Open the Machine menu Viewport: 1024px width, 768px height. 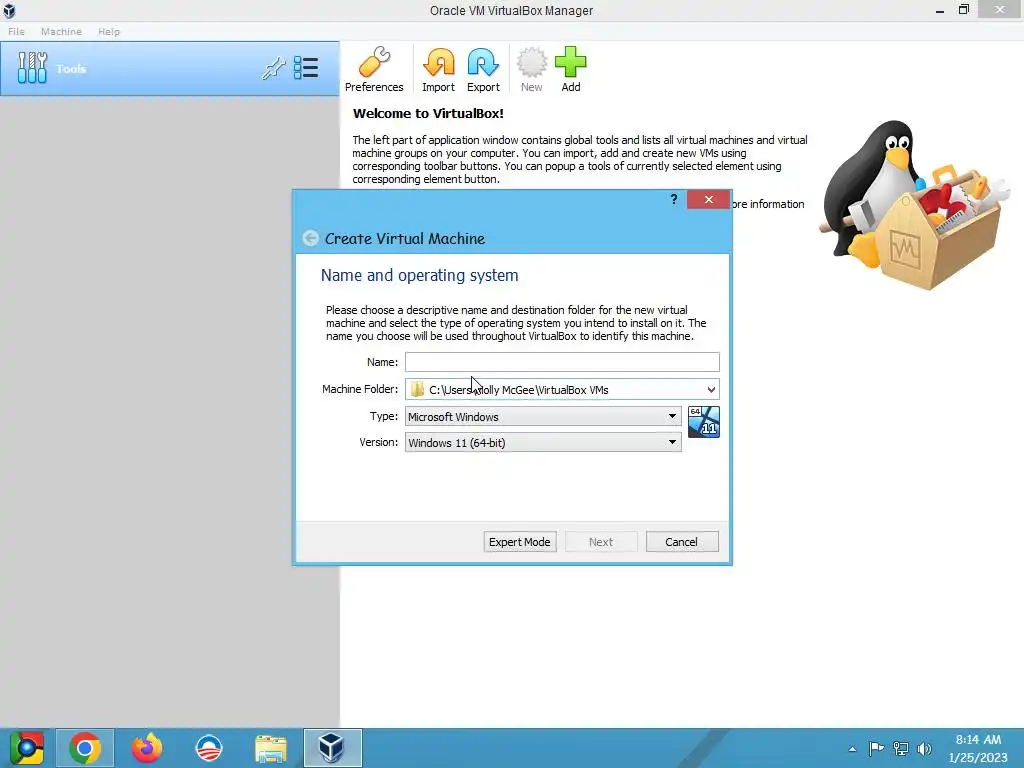coord(61,31)
